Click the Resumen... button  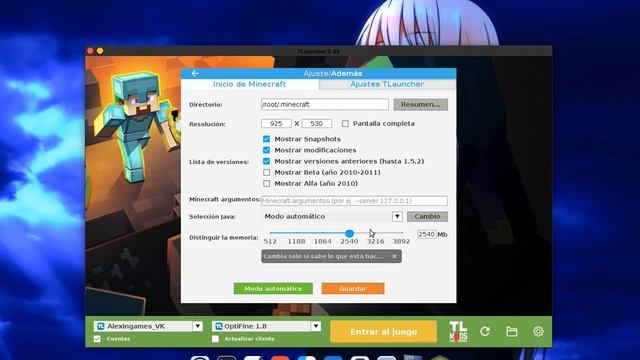(420, 104)
